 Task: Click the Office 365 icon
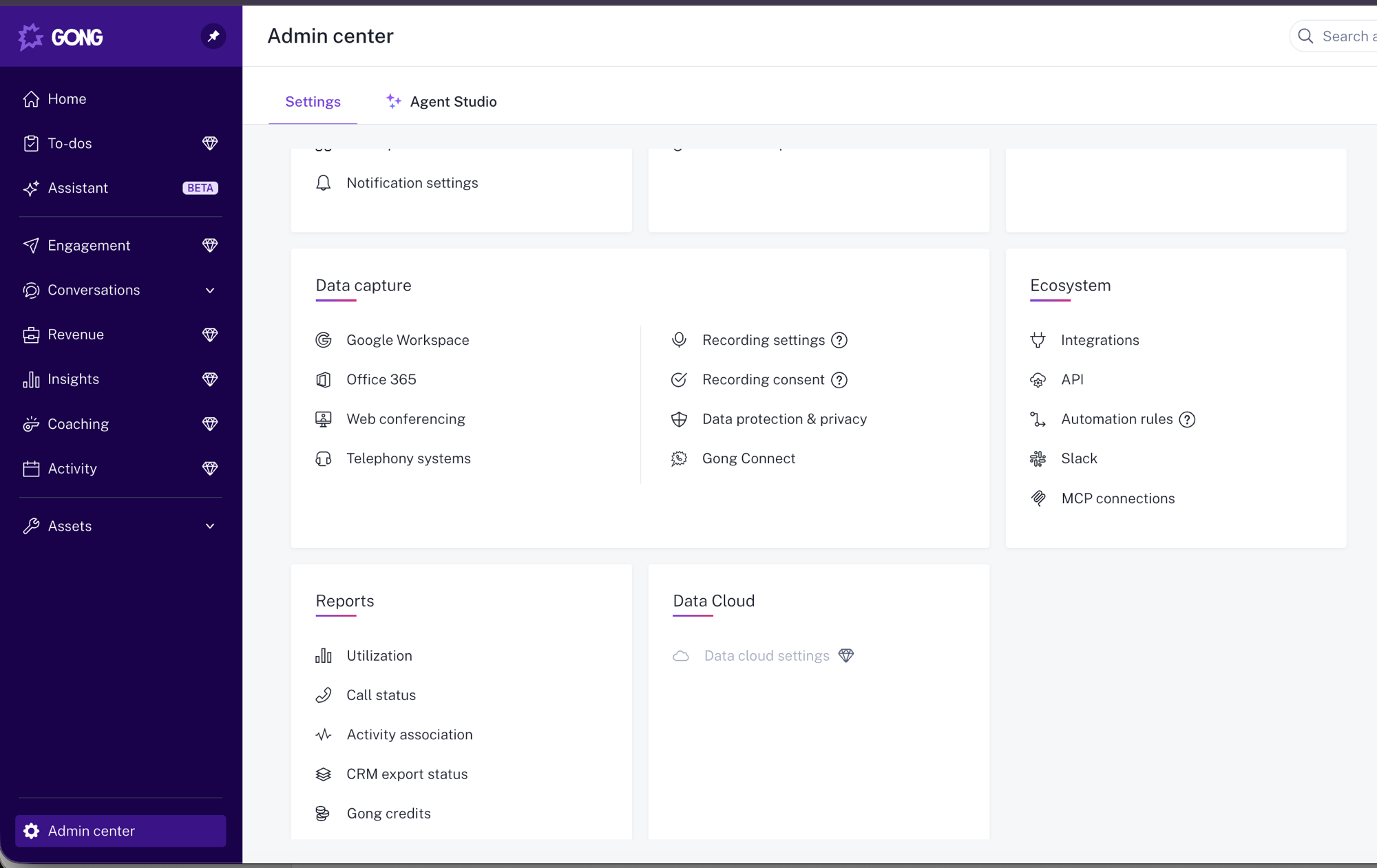click(323, 380)
